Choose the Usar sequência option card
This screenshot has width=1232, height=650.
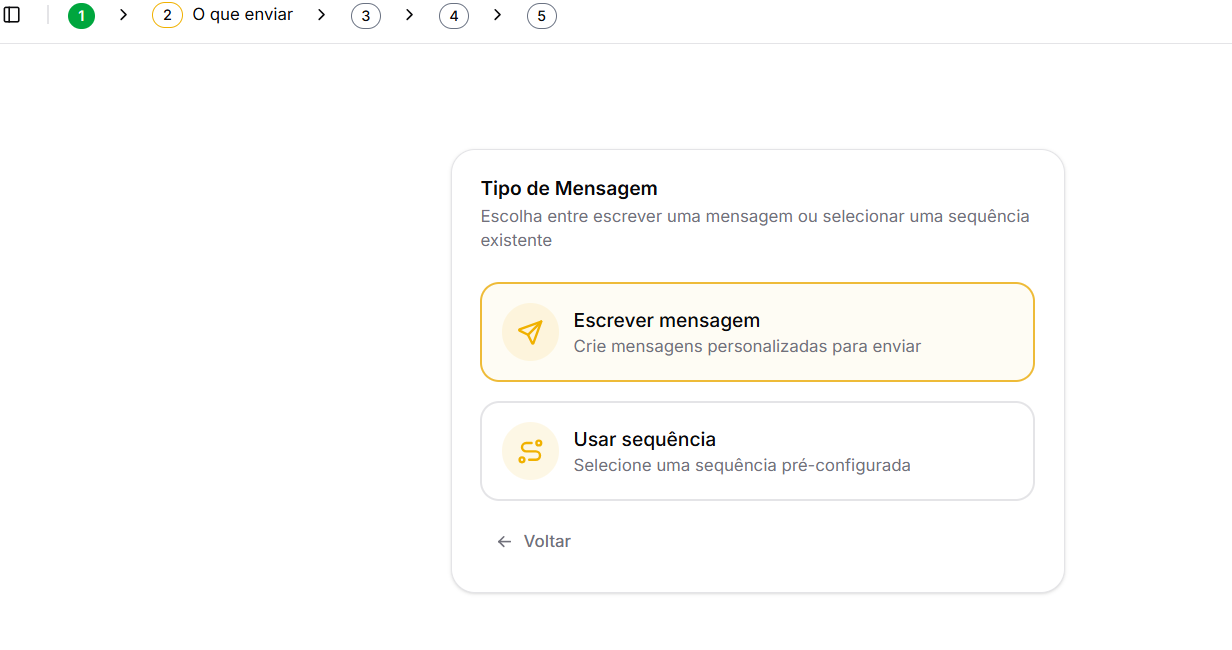[757, 451]
